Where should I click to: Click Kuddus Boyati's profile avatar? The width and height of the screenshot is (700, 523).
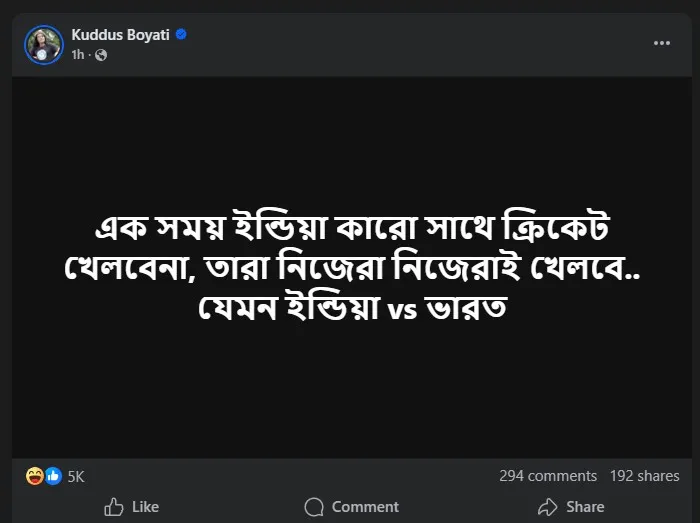pos(44,45)
